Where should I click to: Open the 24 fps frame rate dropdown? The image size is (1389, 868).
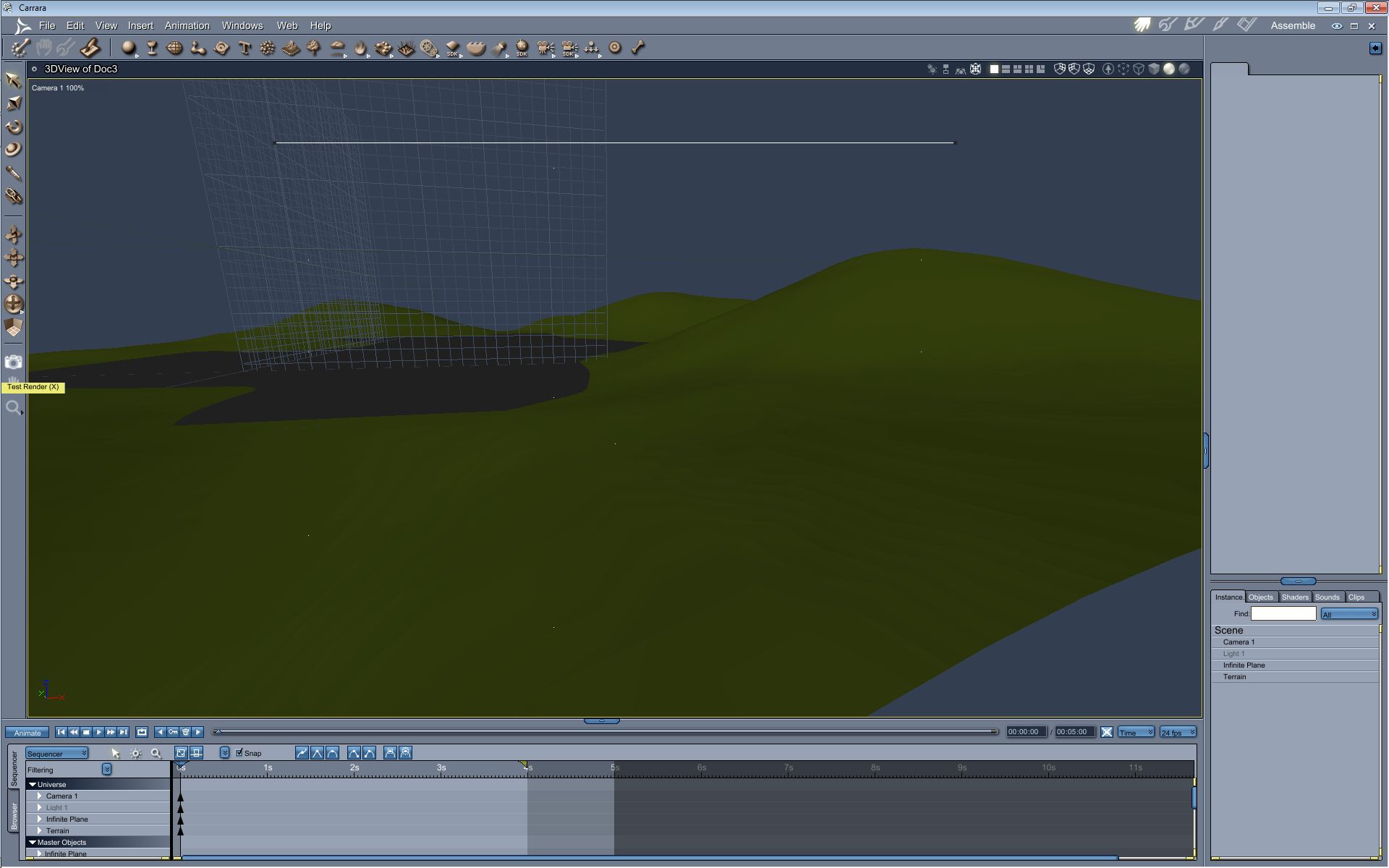pyautogui.click(x=1177, y=733)
